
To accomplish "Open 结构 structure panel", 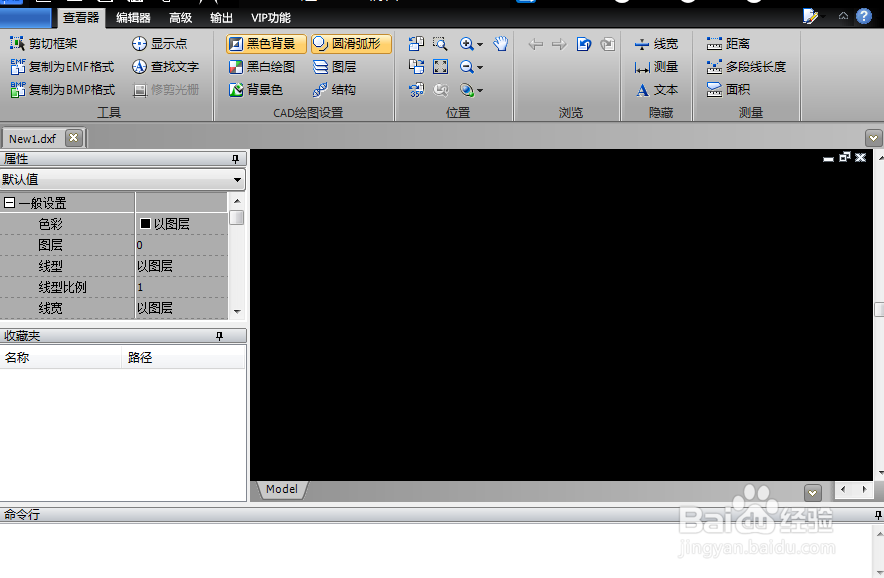I will coord(335,90).
